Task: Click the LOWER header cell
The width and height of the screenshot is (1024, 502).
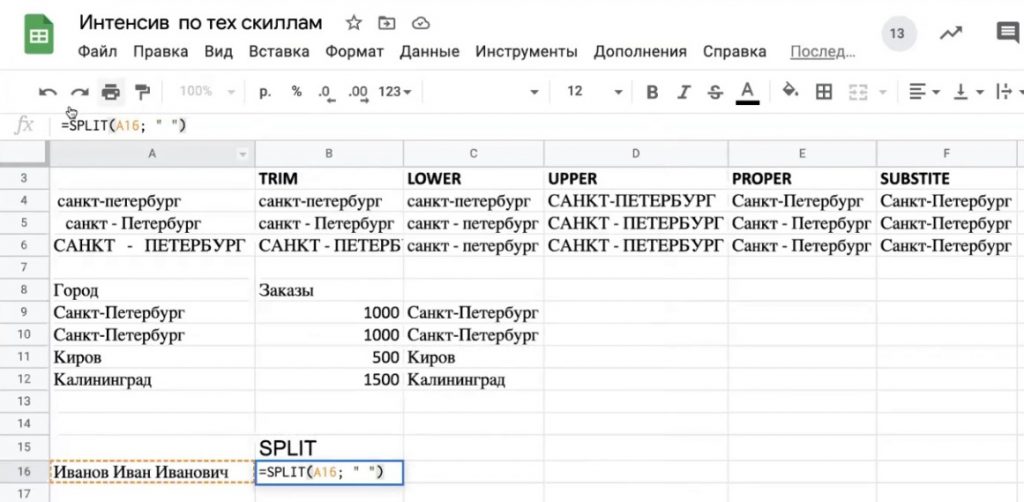Action: tap(473, 178)
